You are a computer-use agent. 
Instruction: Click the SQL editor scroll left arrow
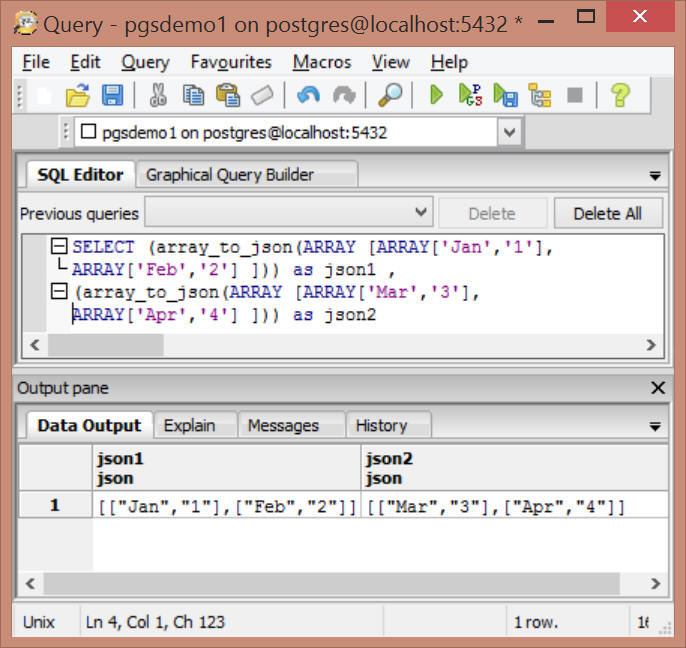35,345
